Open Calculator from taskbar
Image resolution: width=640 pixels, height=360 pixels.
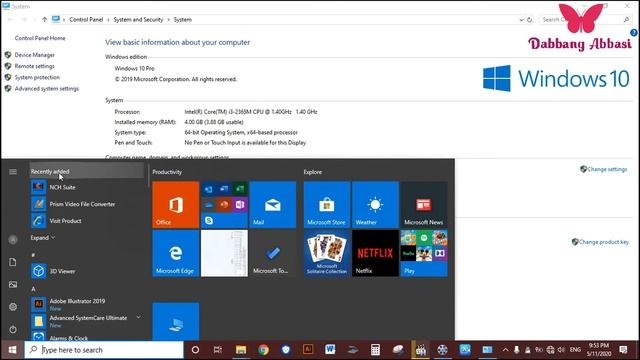point(375,350)
